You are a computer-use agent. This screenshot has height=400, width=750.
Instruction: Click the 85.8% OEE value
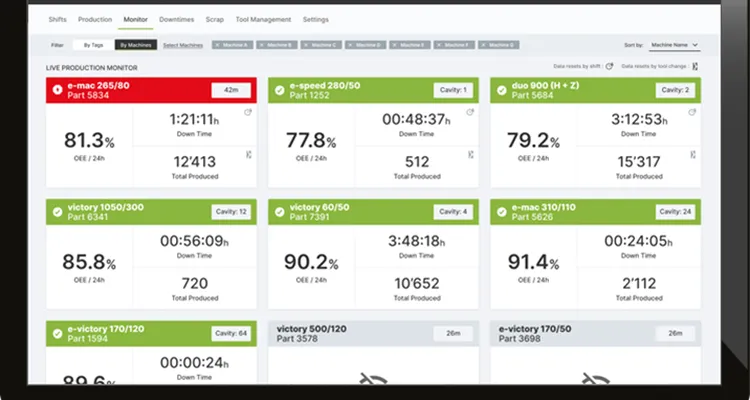pos(89,262)
